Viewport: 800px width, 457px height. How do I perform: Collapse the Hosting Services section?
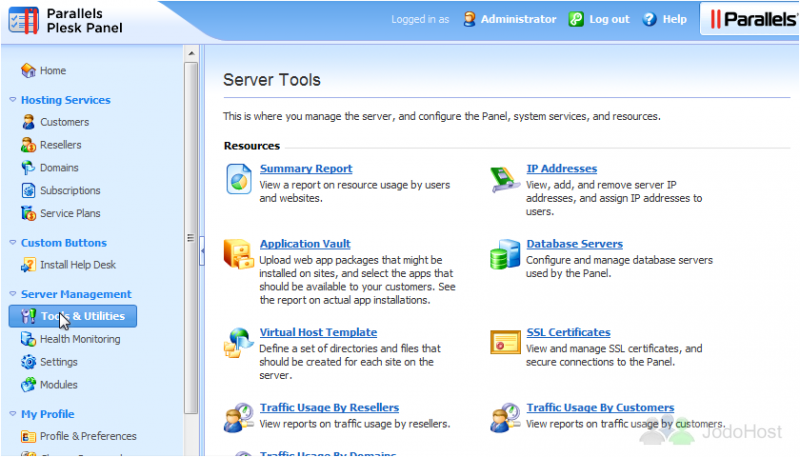coord(13,100)
